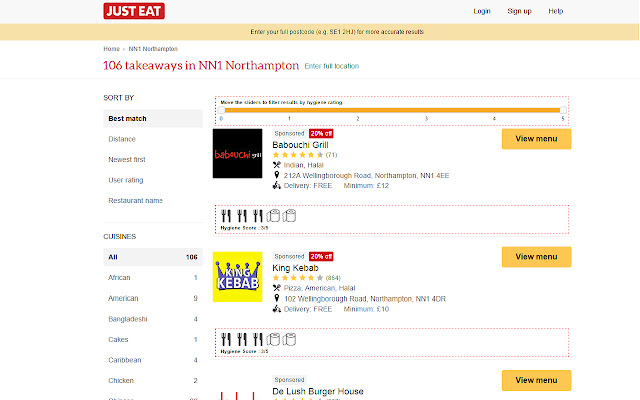Sort by Best match
640x400 pixels.
coord(153,118)
